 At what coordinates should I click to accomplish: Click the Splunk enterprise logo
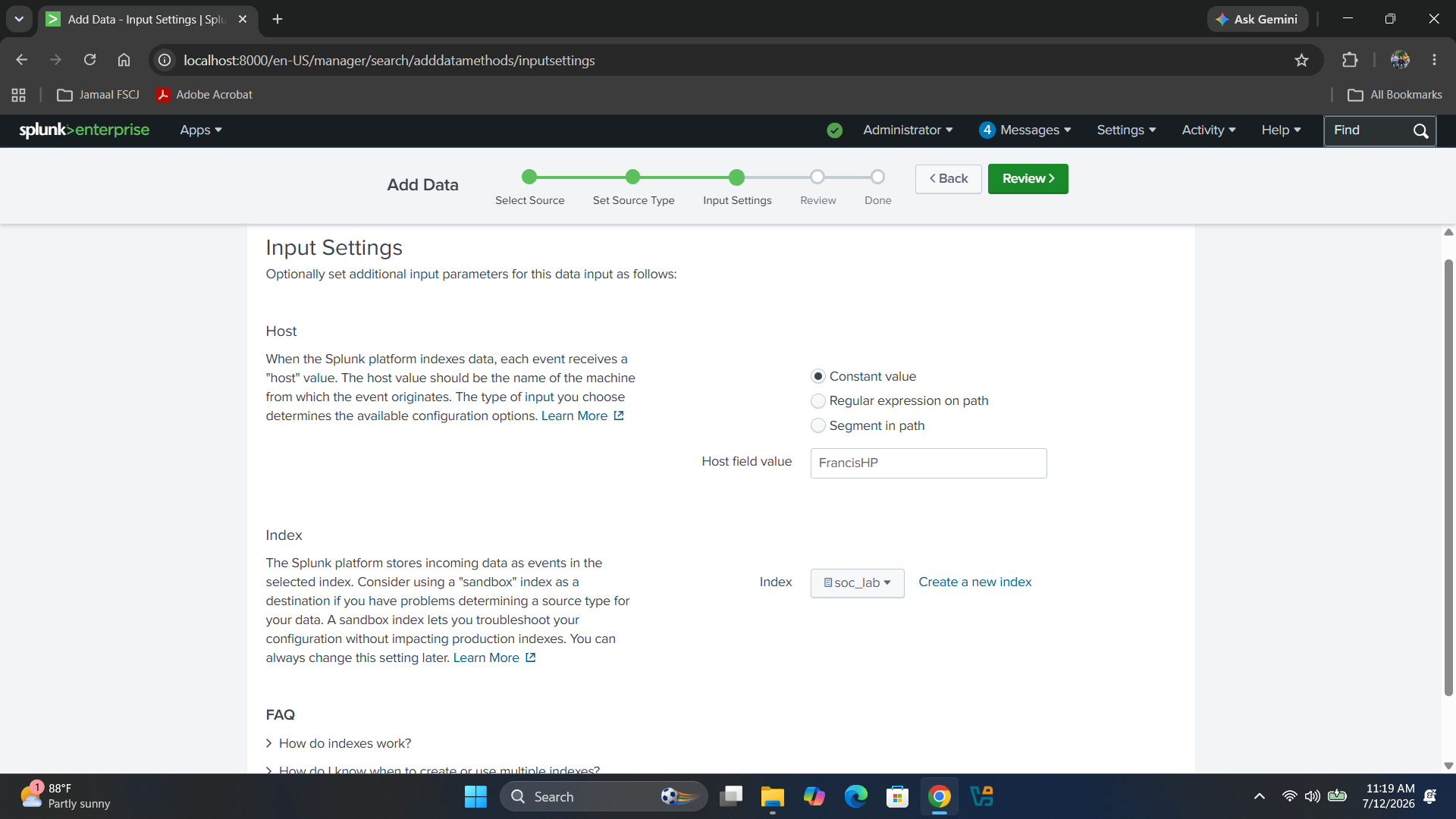[x=84, y=130]
